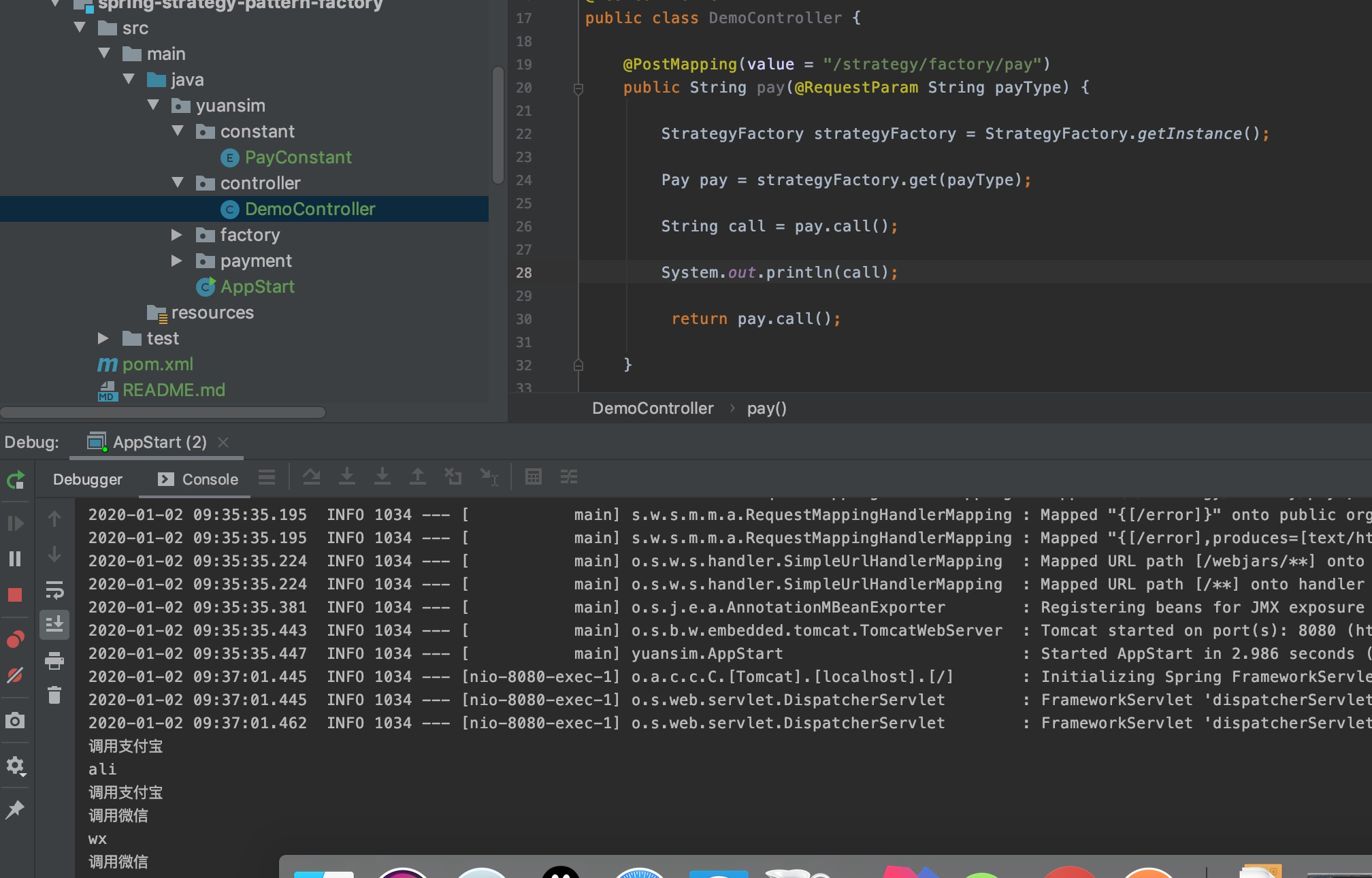The width and height of the screenshot is (1372, 878).
Task: Click the camera thread dump icon
Action: click(x=15, y=720)
